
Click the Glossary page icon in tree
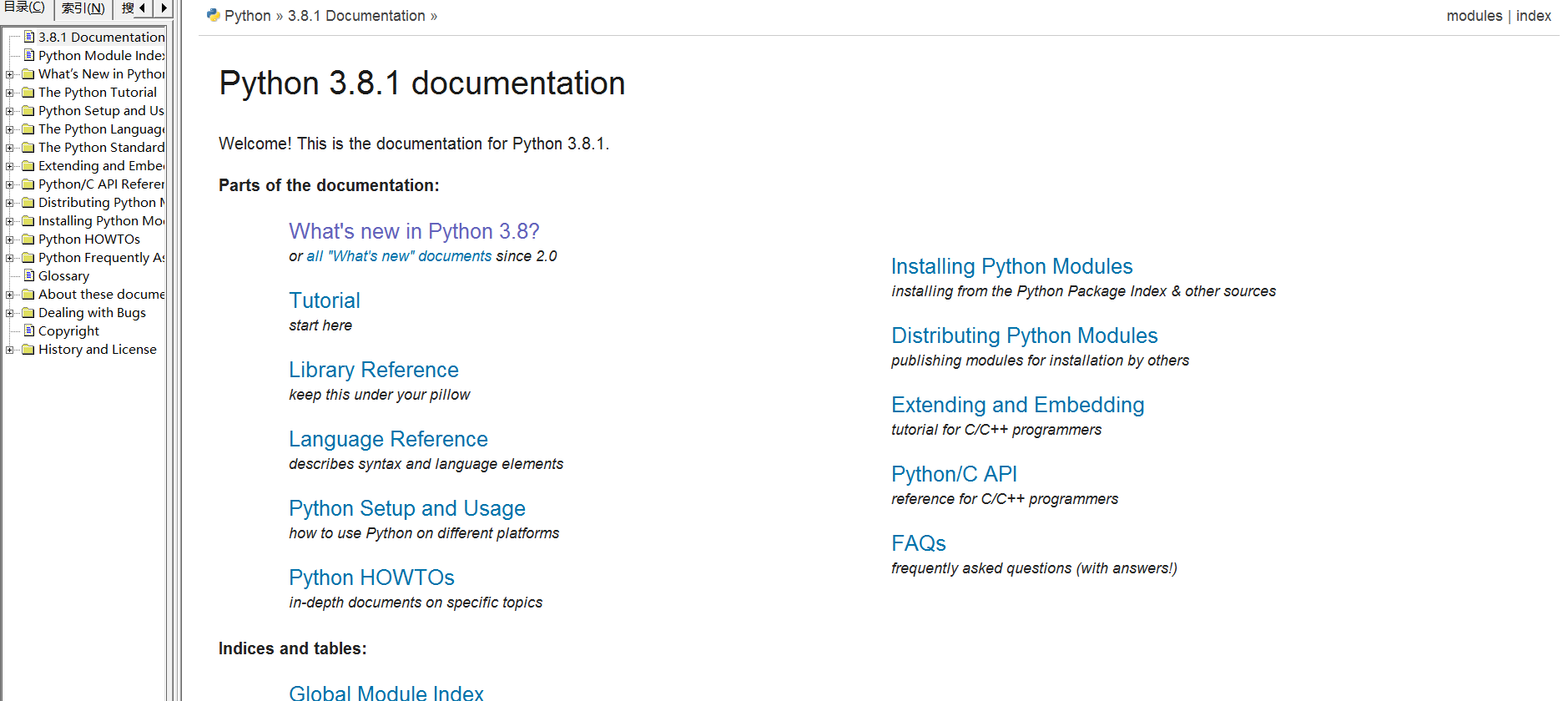29,275
